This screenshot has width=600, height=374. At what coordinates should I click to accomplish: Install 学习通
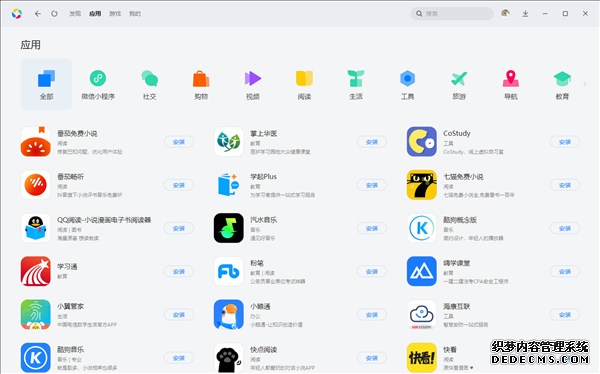point(179,272)
